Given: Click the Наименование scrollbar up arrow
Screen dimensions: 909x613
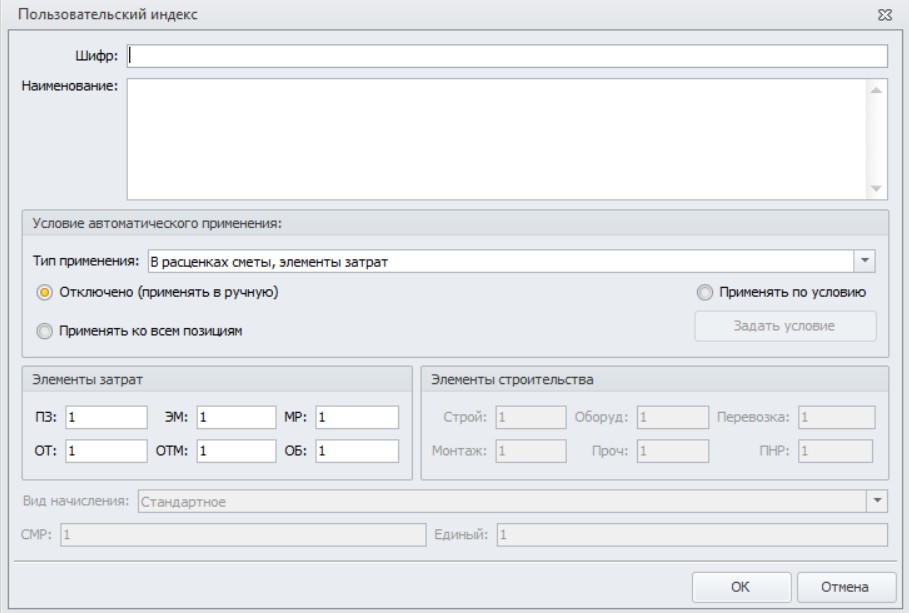Looking at the screenshot, I should click(x=876, y=90).
